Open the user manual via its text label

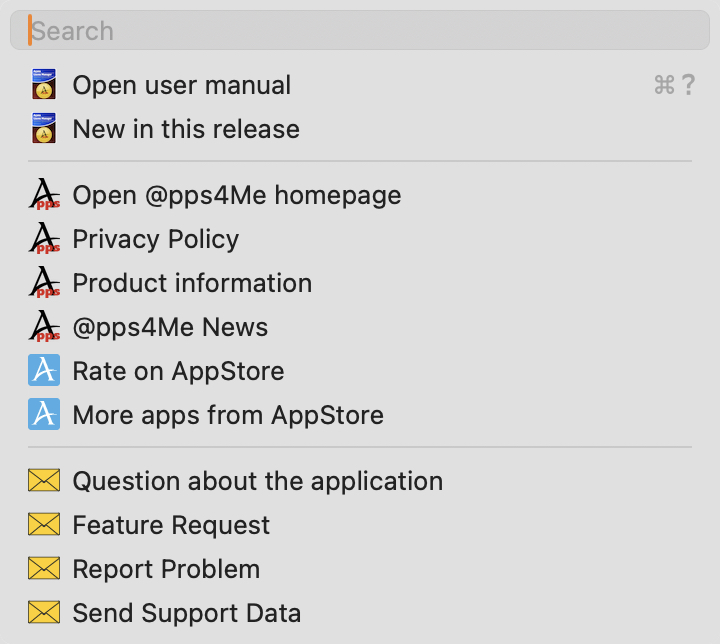(x=181, y=85)
